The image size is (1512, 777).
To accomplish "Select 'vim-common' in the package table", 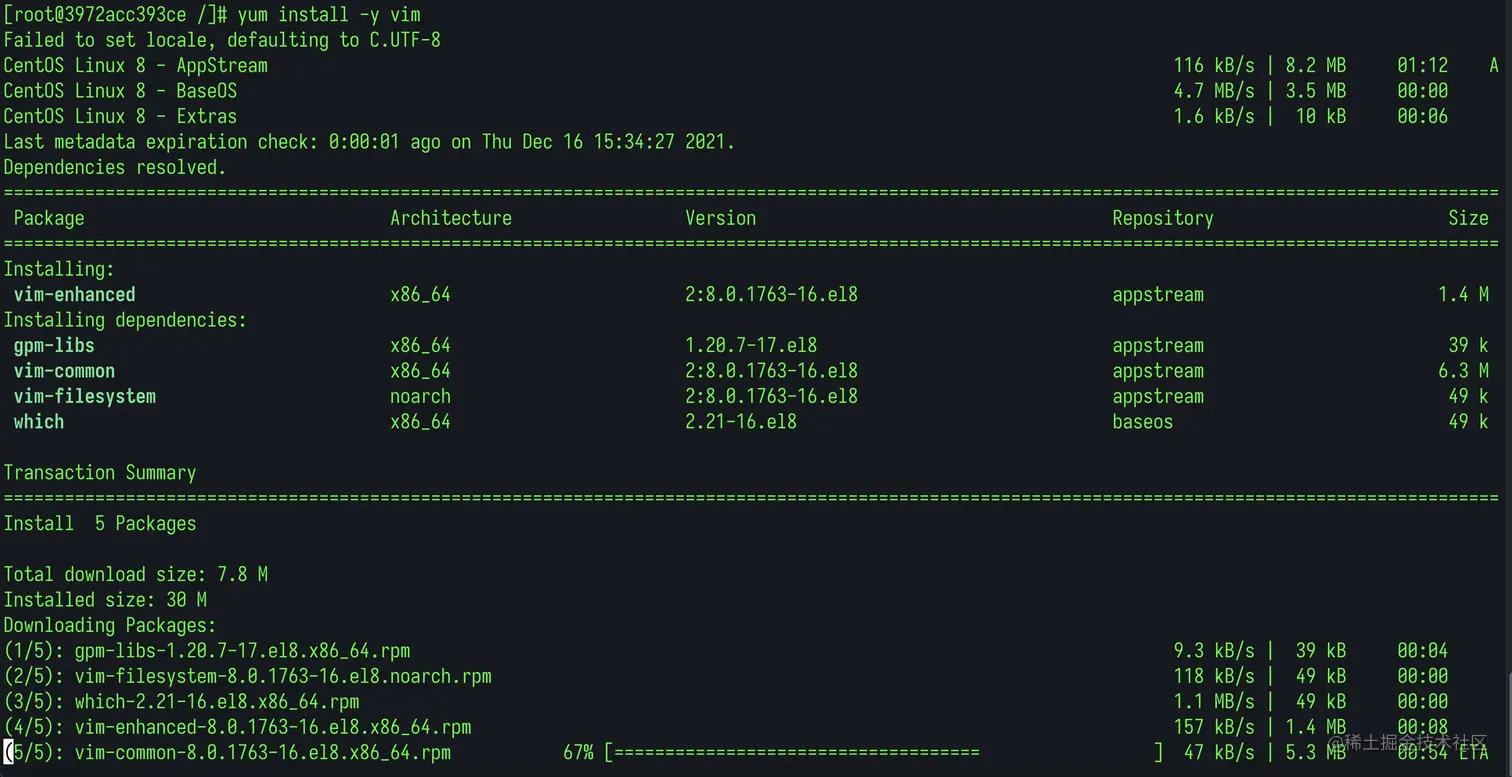I will tap(64, 371).
